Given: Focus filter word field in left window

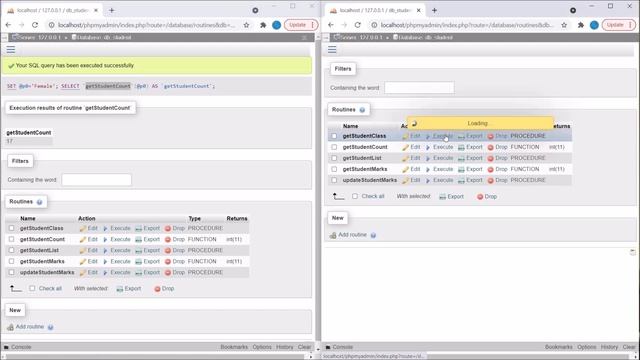Looking at the screenshot, I should tap(97, 180).
